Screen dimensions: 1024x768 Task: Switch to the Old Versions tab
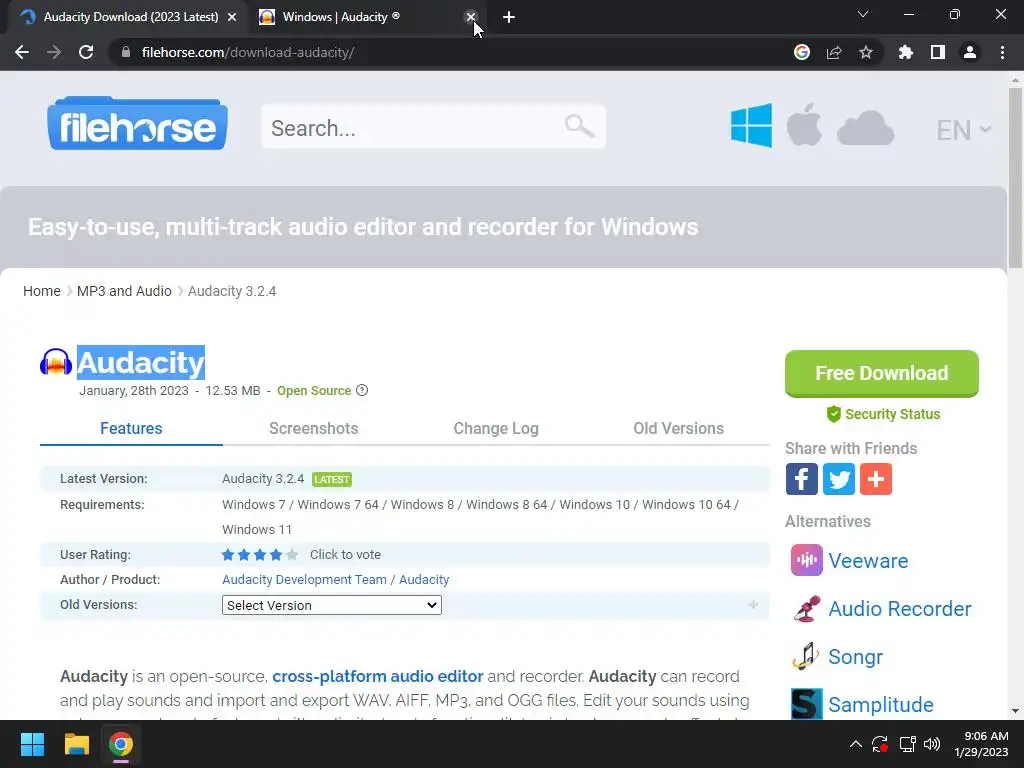(x=679, y=428)
